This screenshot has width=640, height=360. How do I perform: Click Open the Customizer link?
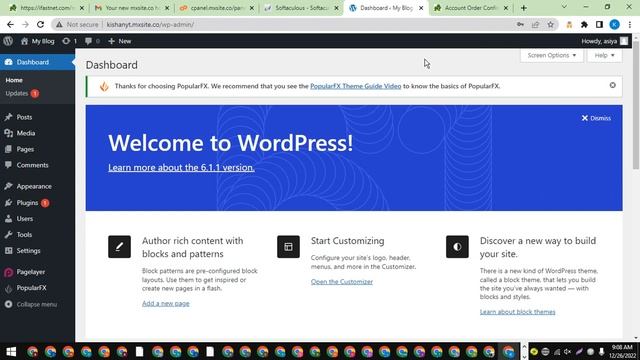pos(342,282)
